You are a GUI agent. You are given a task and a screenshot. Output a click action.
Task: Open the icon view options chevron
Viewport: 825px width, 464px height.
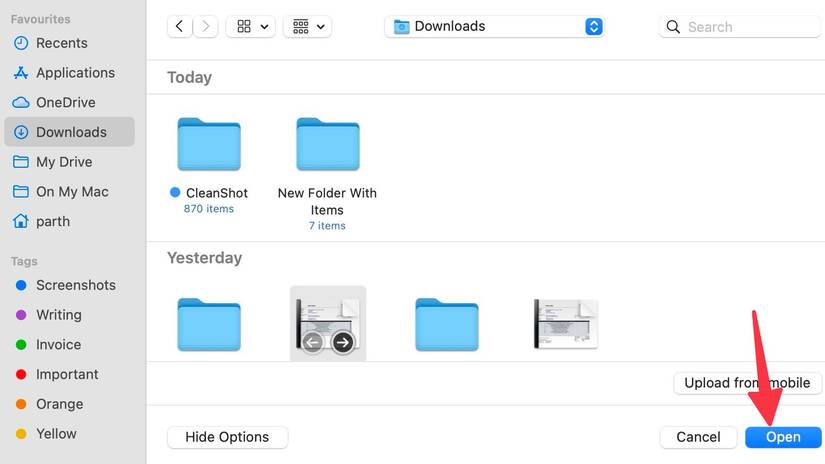point(265,27)
